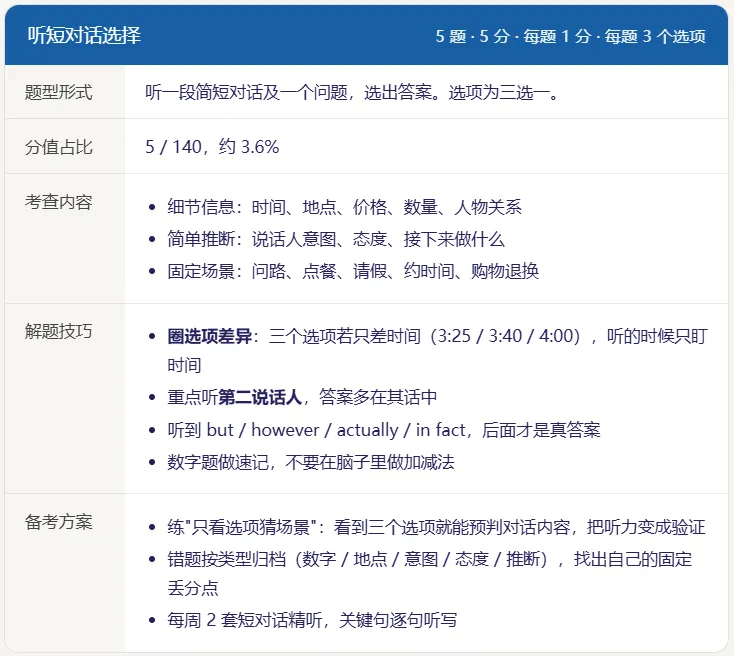Viewport: 734px width, 656px height.
Task: Select the row label 题型形式
Action: tap(59, 92)
